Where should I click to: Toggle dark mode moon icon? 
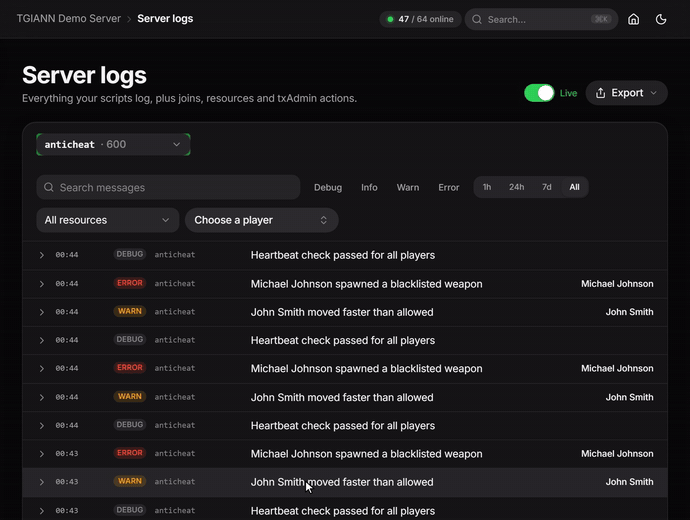[x=661, y=19]
